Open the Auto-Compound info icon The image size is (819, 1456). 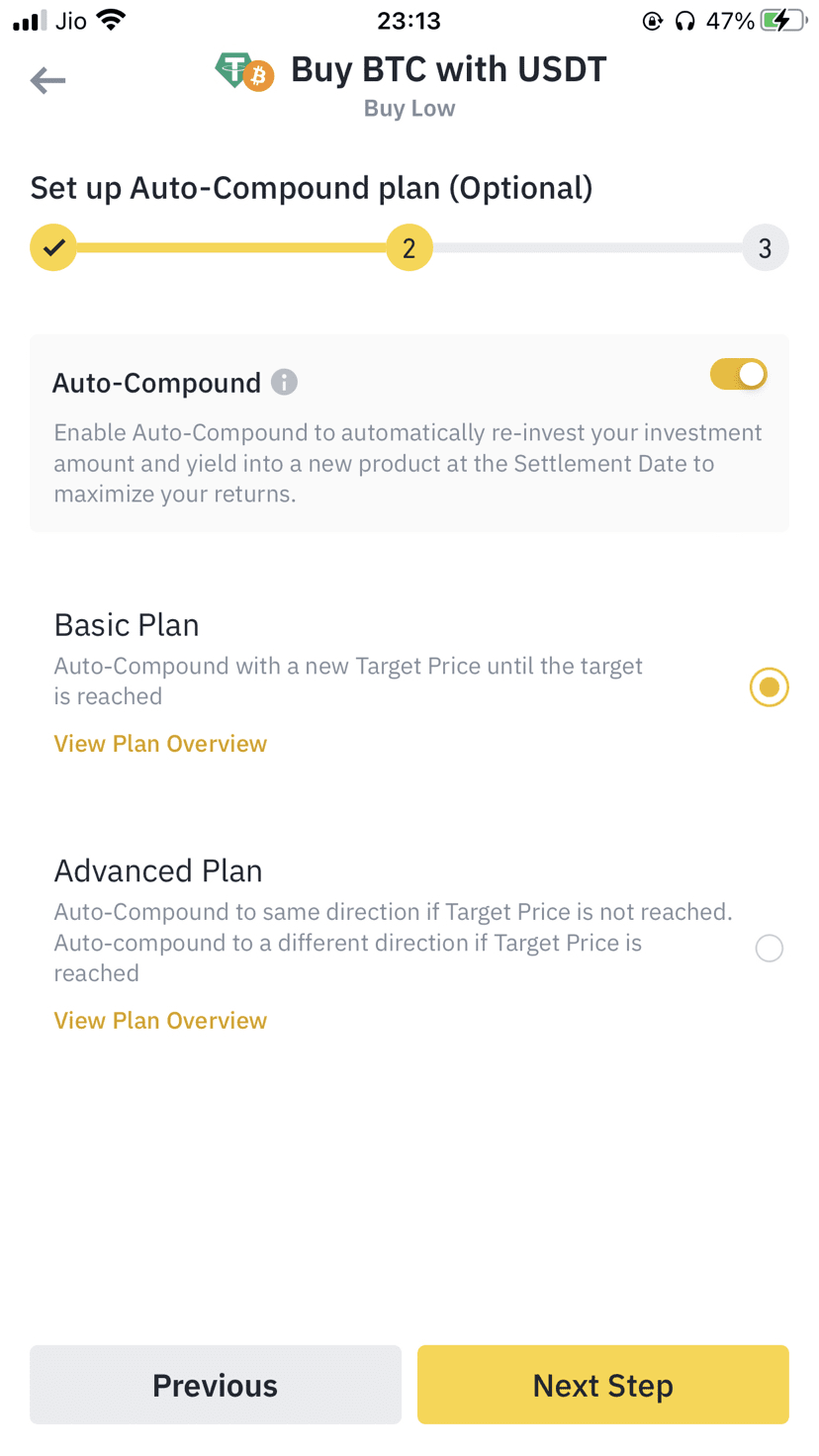click(284, 382)
